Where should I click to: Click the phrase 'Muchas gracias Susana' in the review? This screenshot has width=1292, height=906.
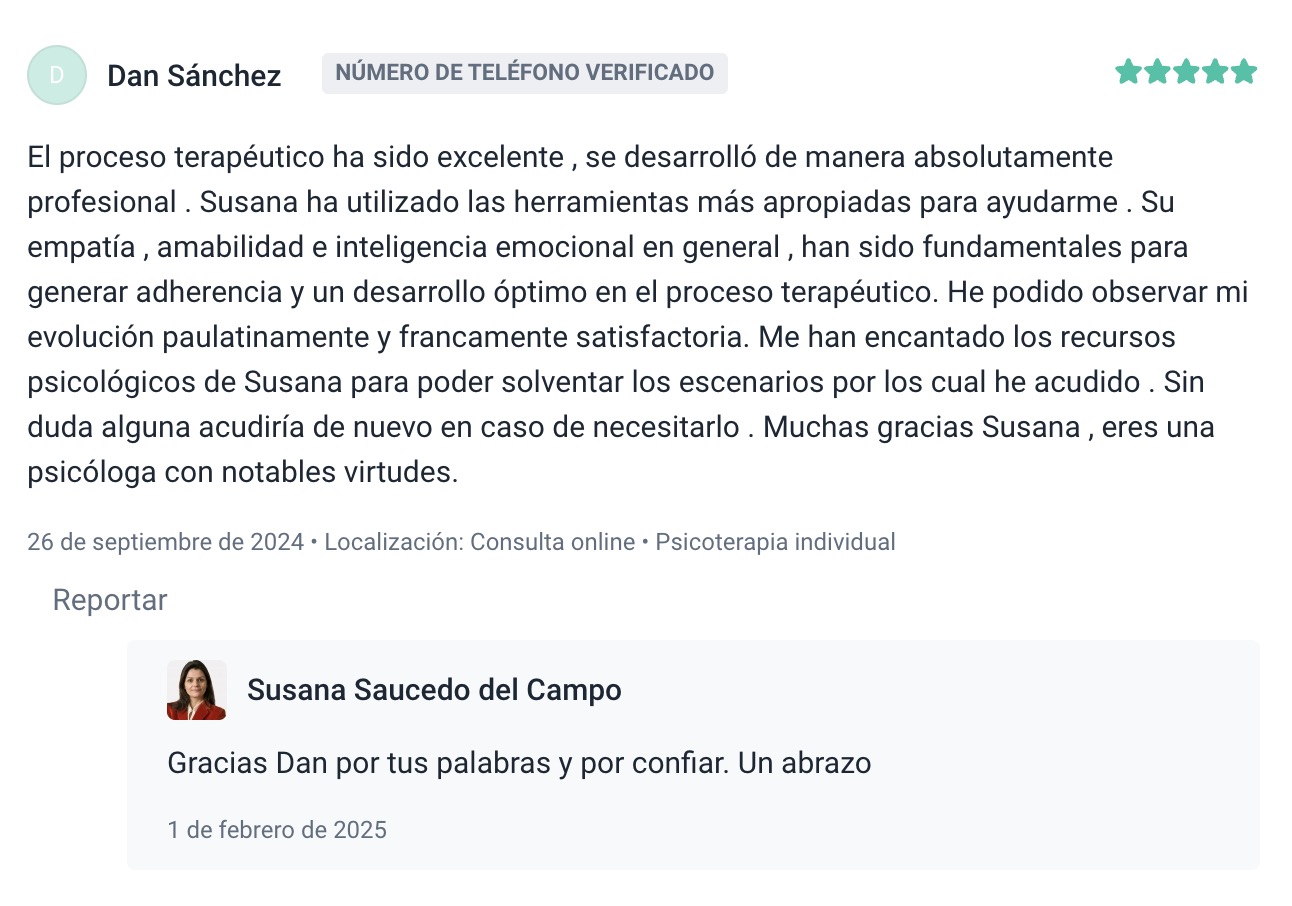920,427
